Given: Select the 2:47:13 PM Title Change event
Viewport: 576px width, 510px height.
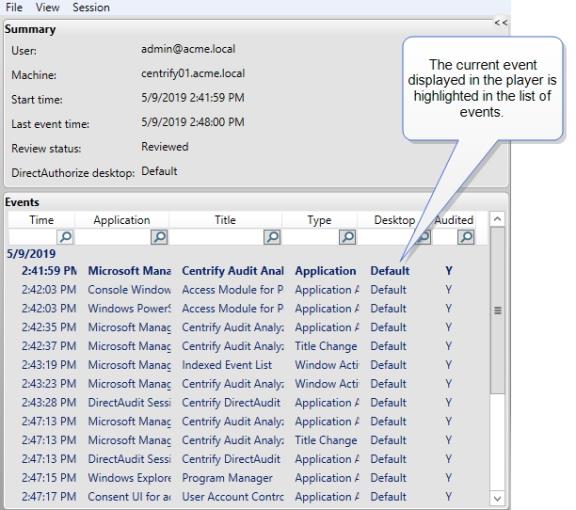Looking at the screenshot, I should click(x=248, y=440).
